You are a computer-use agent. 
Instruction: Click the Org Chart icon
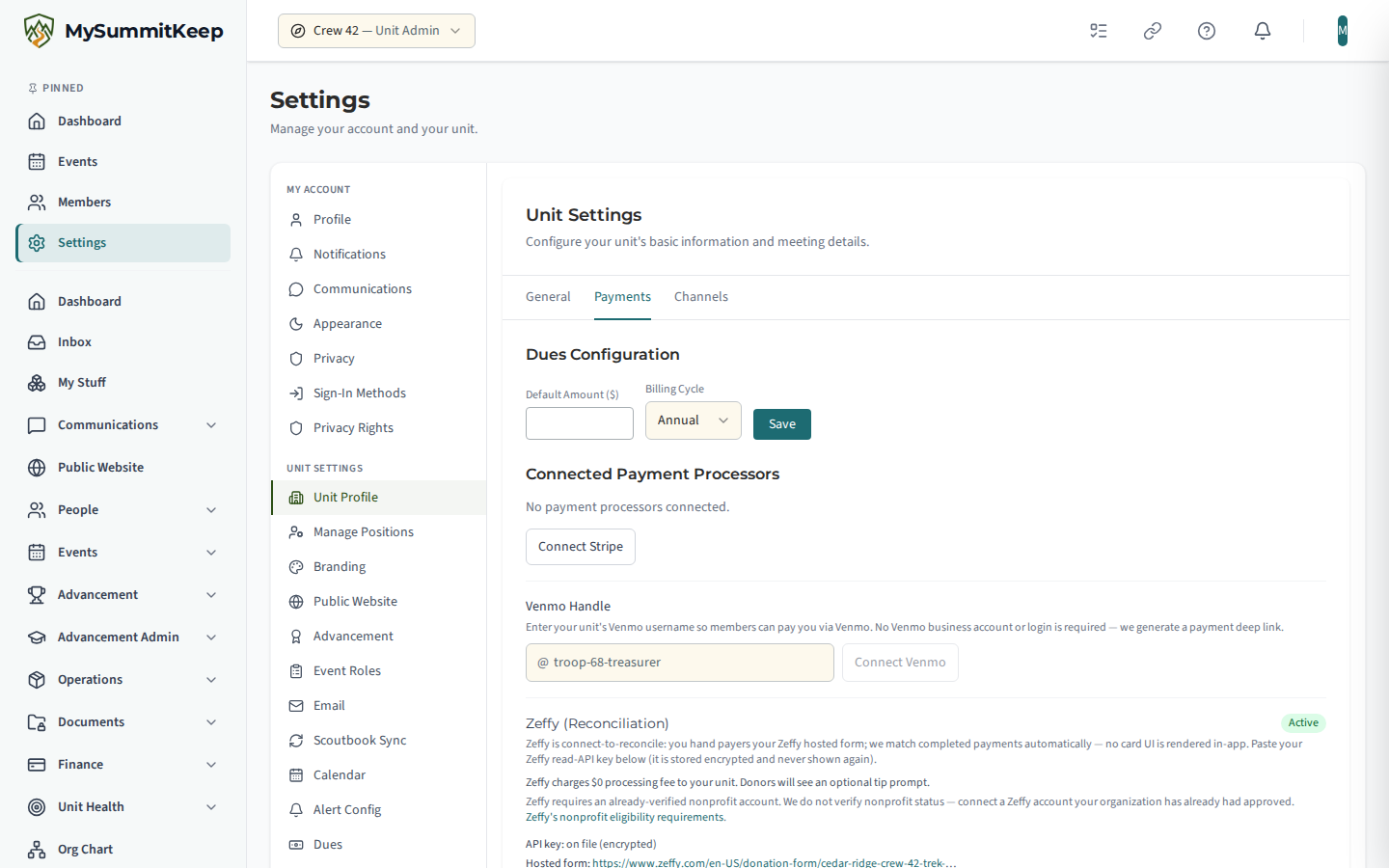37,850
